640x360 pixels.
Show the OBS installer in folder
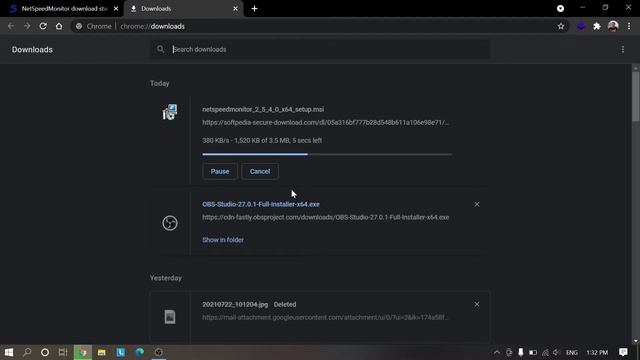pos(223,240)
